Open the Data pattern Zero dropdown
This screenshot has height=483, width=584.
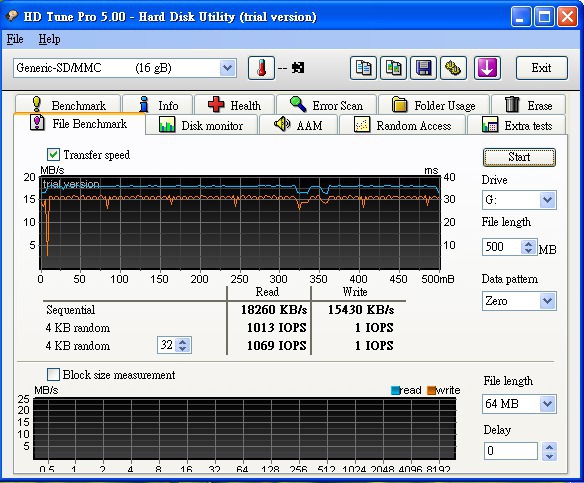548,301
